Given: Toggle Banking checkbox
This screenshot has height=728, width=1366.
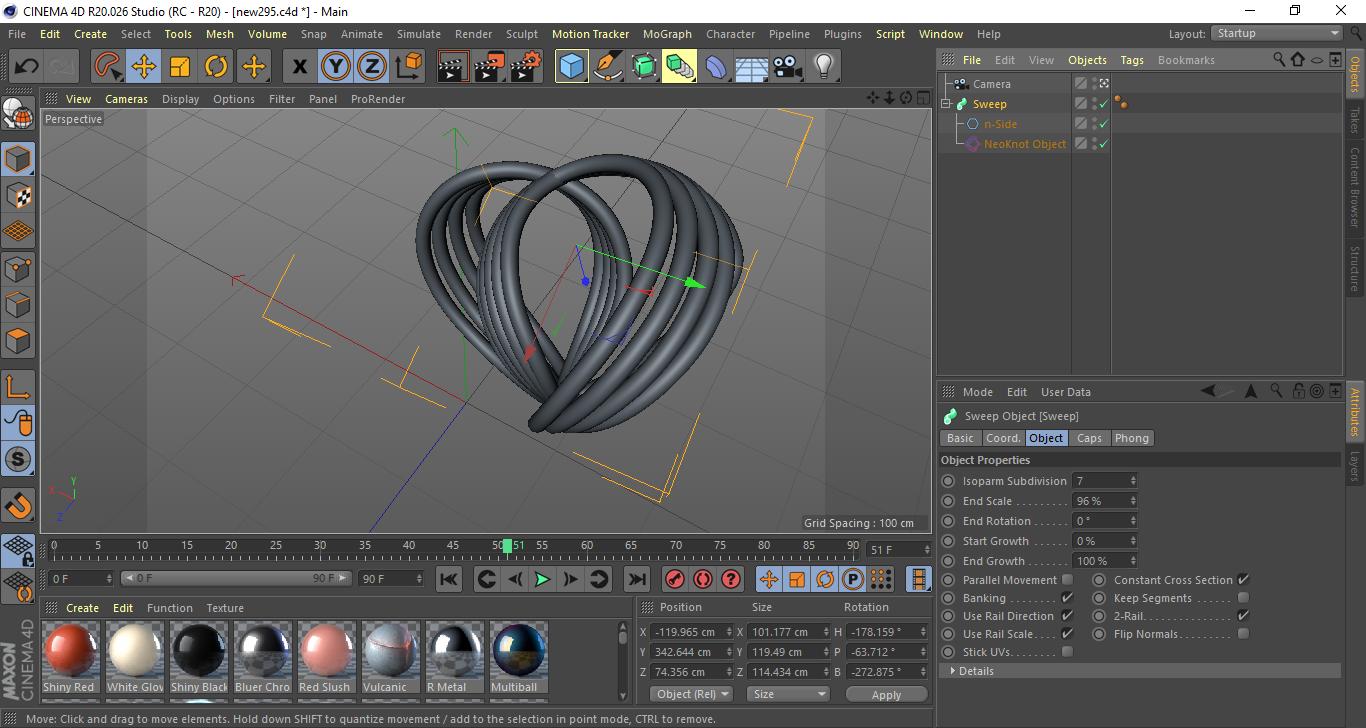Looking at the screenshot, I should [1068, 598].
